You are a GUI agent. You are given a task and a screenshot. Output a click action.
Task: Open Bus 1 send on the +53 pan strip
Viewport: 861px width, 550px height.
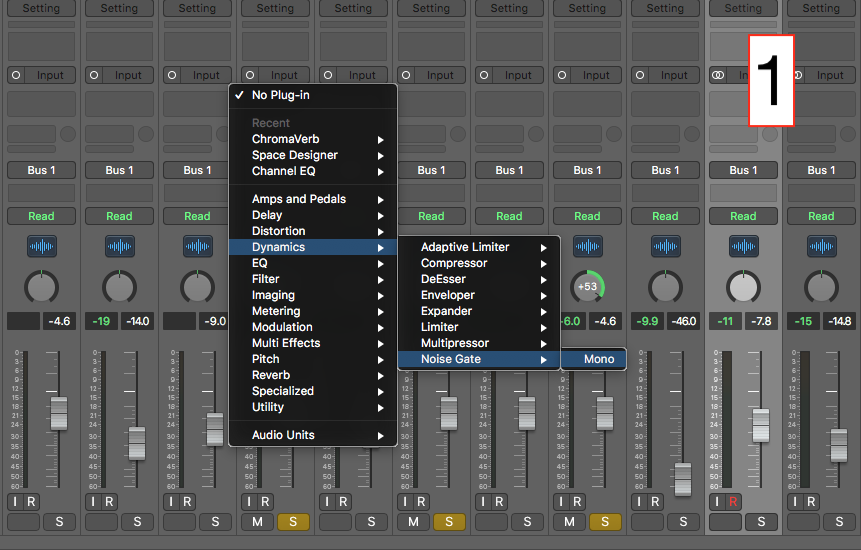[x=587, y=170]
